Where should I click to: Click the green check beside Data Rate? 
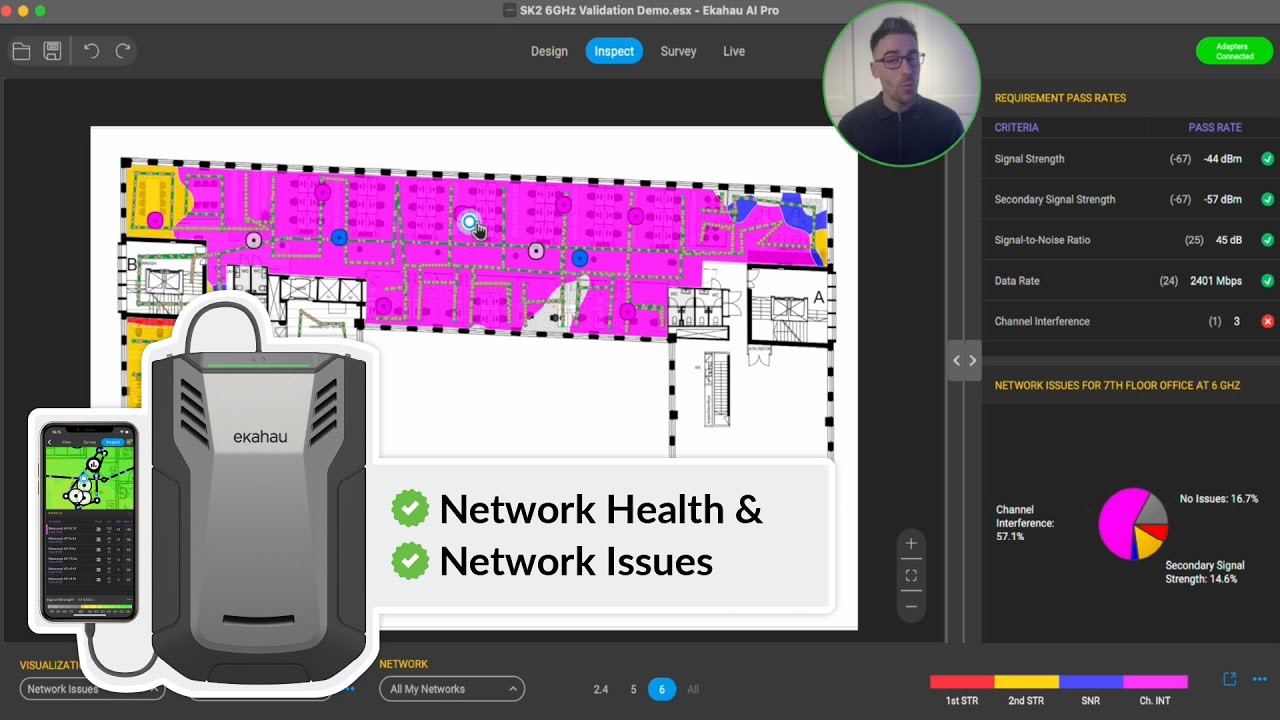(x=1267, y=281)
